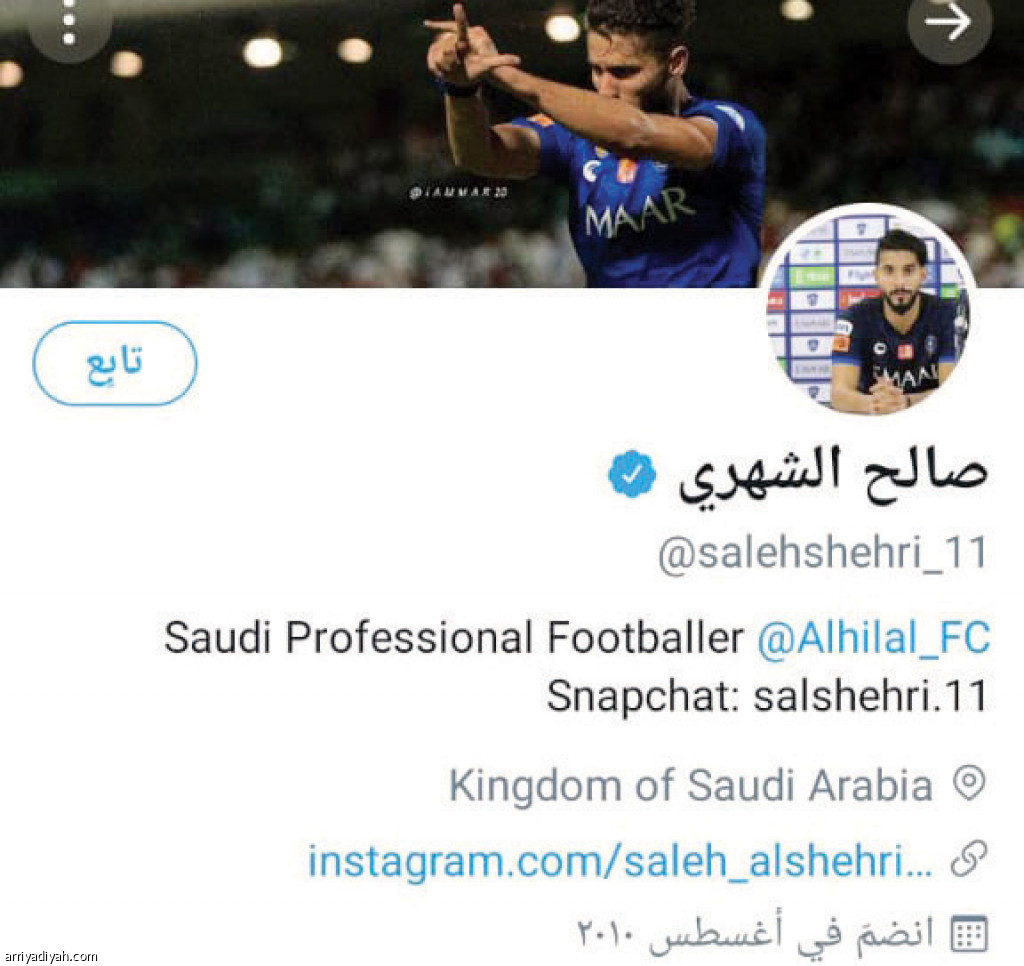Viewport: 1024px width, 966px height.
Task: Select the @salehshehri_11 handle text
Action: (824, 554)
